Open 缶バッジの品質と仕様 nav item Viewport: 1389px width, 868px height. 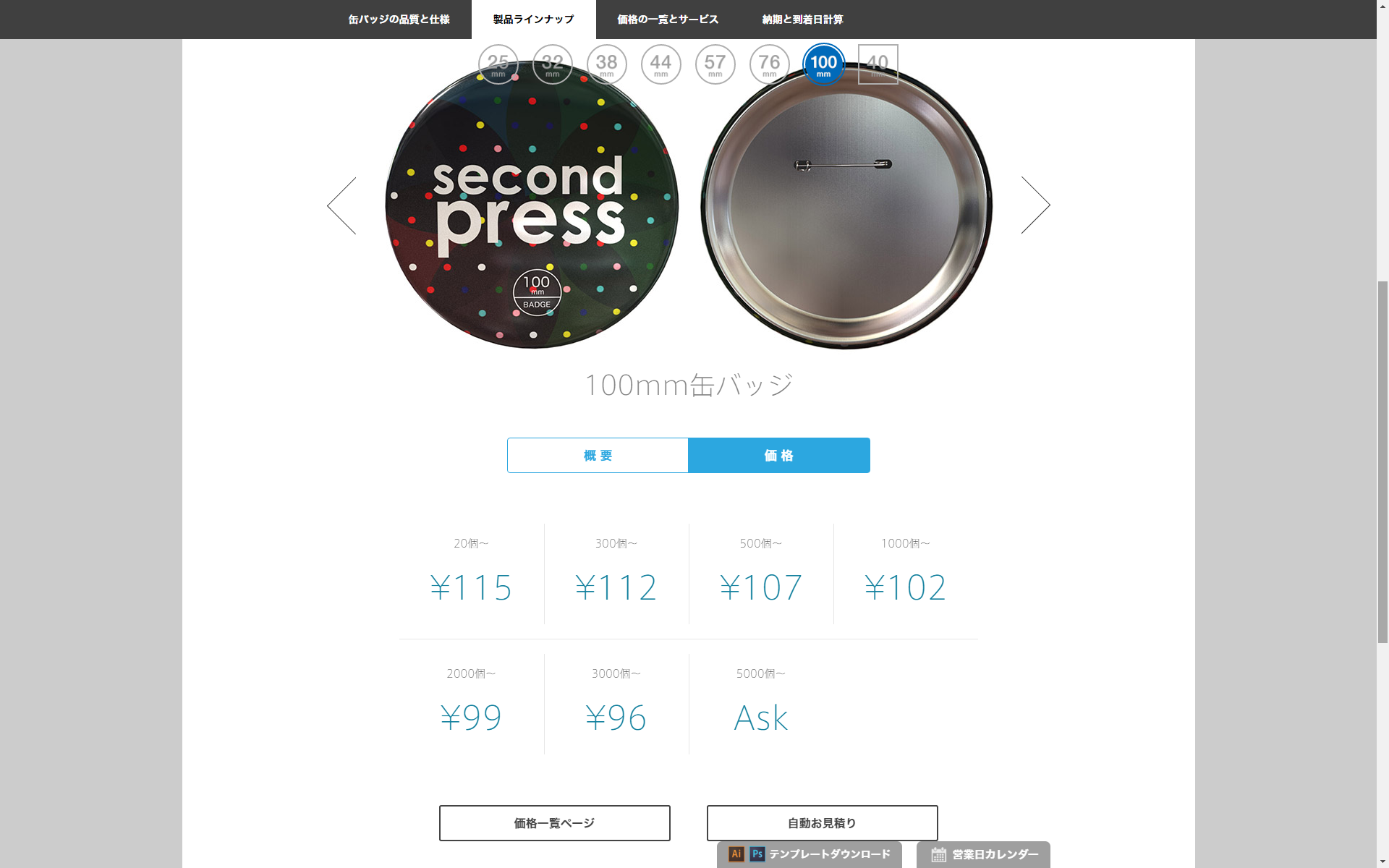click(399, 20)
